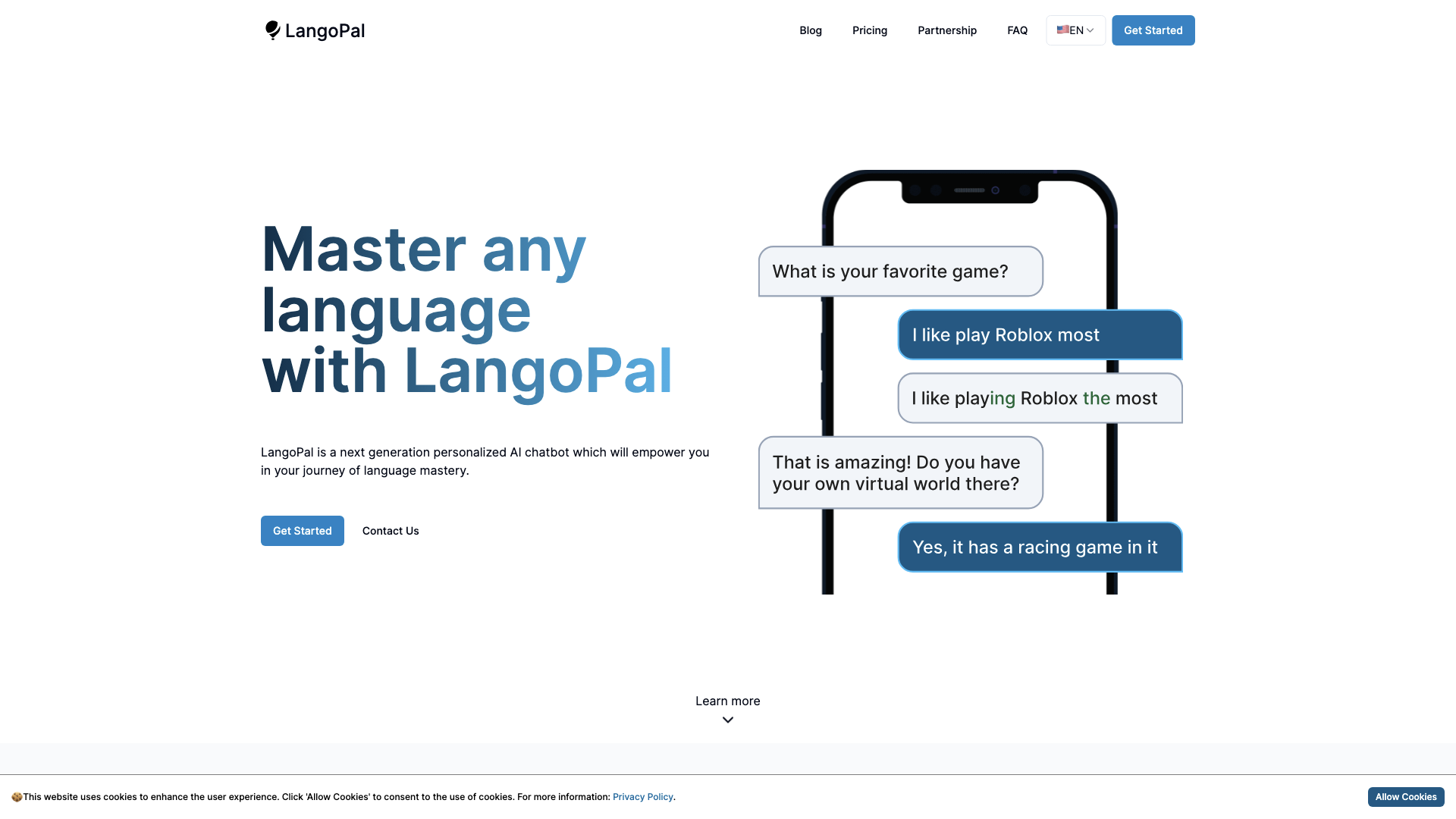
Task: Click the US flag icon in language selector
Action: [x=1063, y=30]
